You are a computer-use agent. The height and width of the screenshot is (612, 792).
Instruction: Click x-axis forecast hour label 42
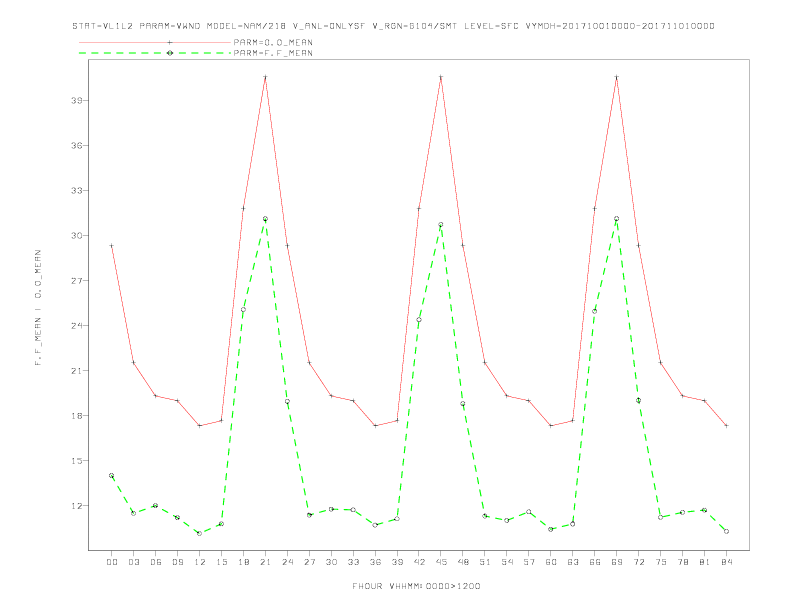[x=419, y=562]
